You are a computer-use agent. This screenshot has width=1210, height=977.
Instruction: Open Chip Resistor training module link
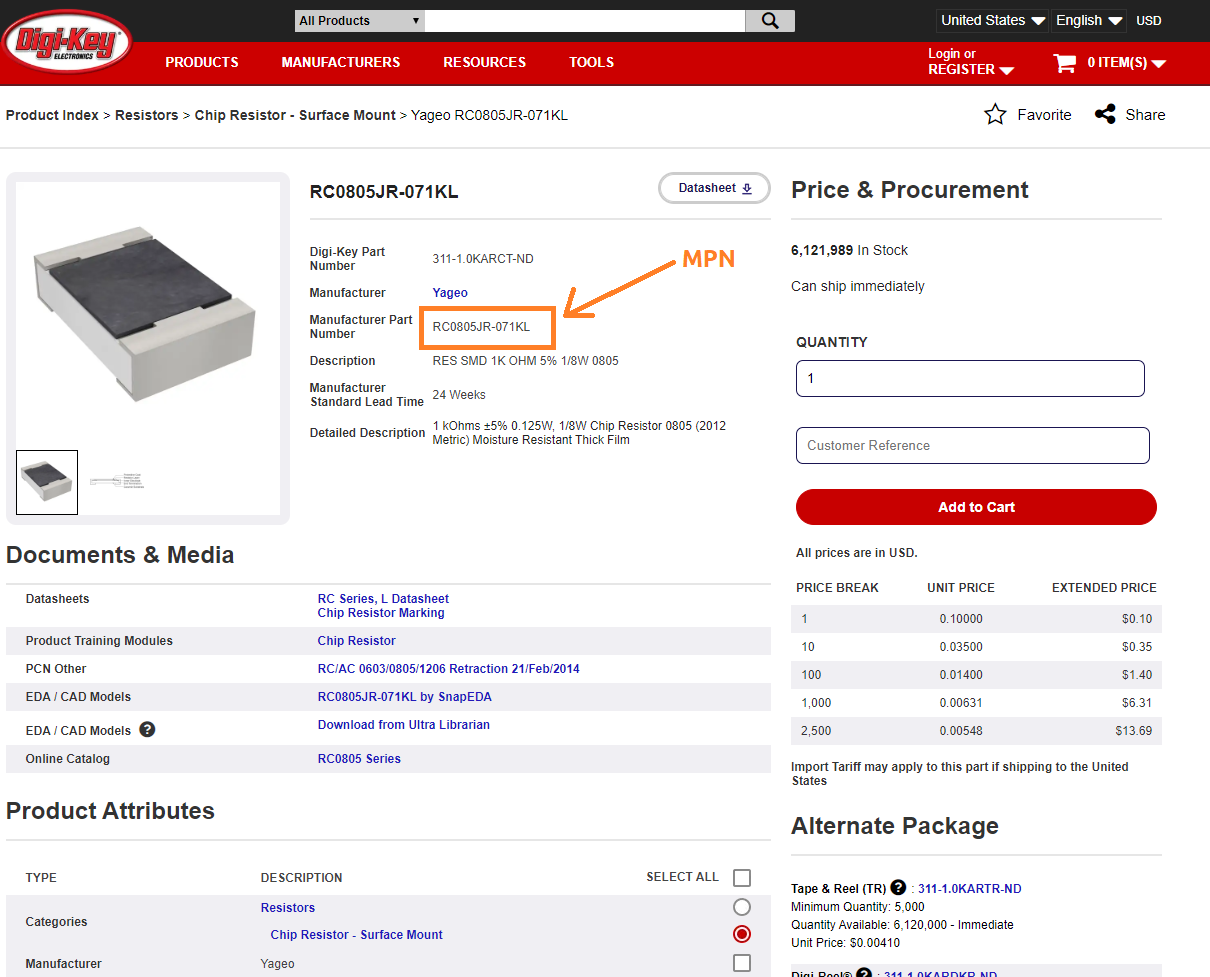357,641
